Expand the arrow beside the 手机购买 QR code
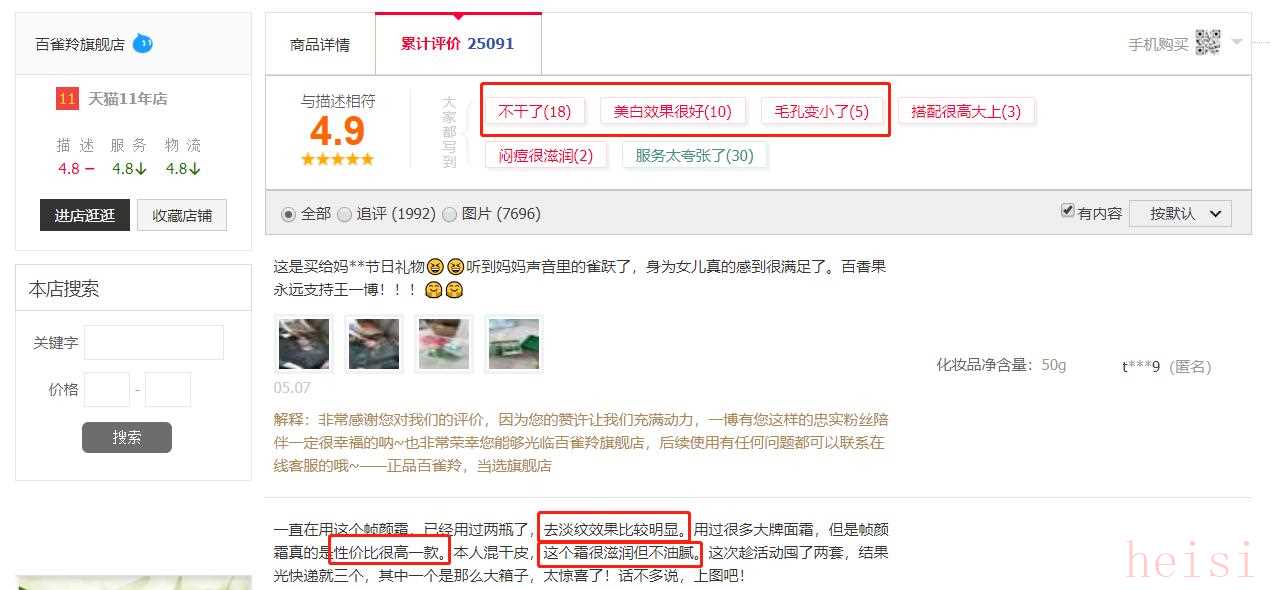This screenshot has width=1271, height=590. (x=1237, y=42)
